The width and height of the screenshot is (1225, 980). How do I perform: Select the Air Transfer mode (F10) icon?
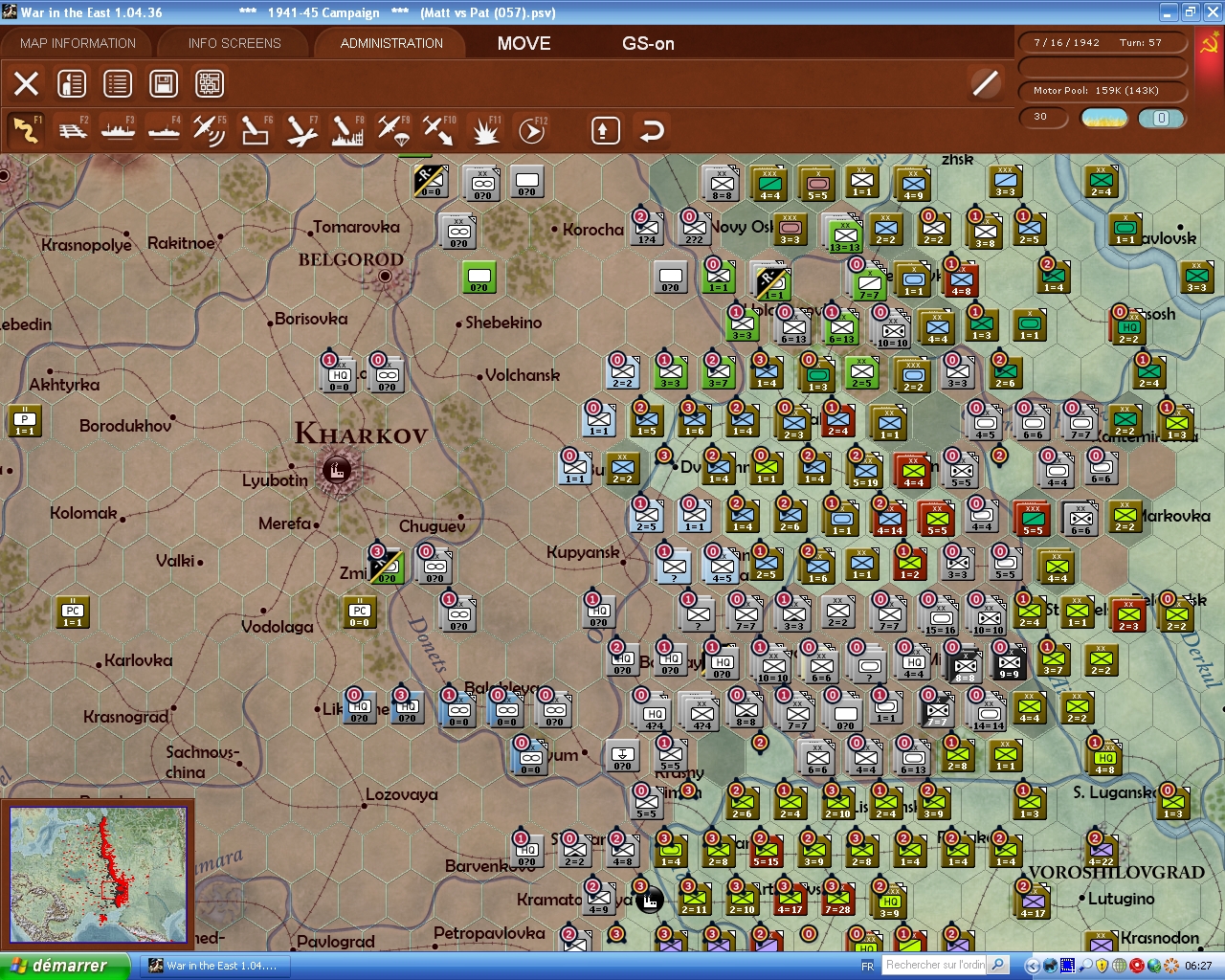click(439, 130)
